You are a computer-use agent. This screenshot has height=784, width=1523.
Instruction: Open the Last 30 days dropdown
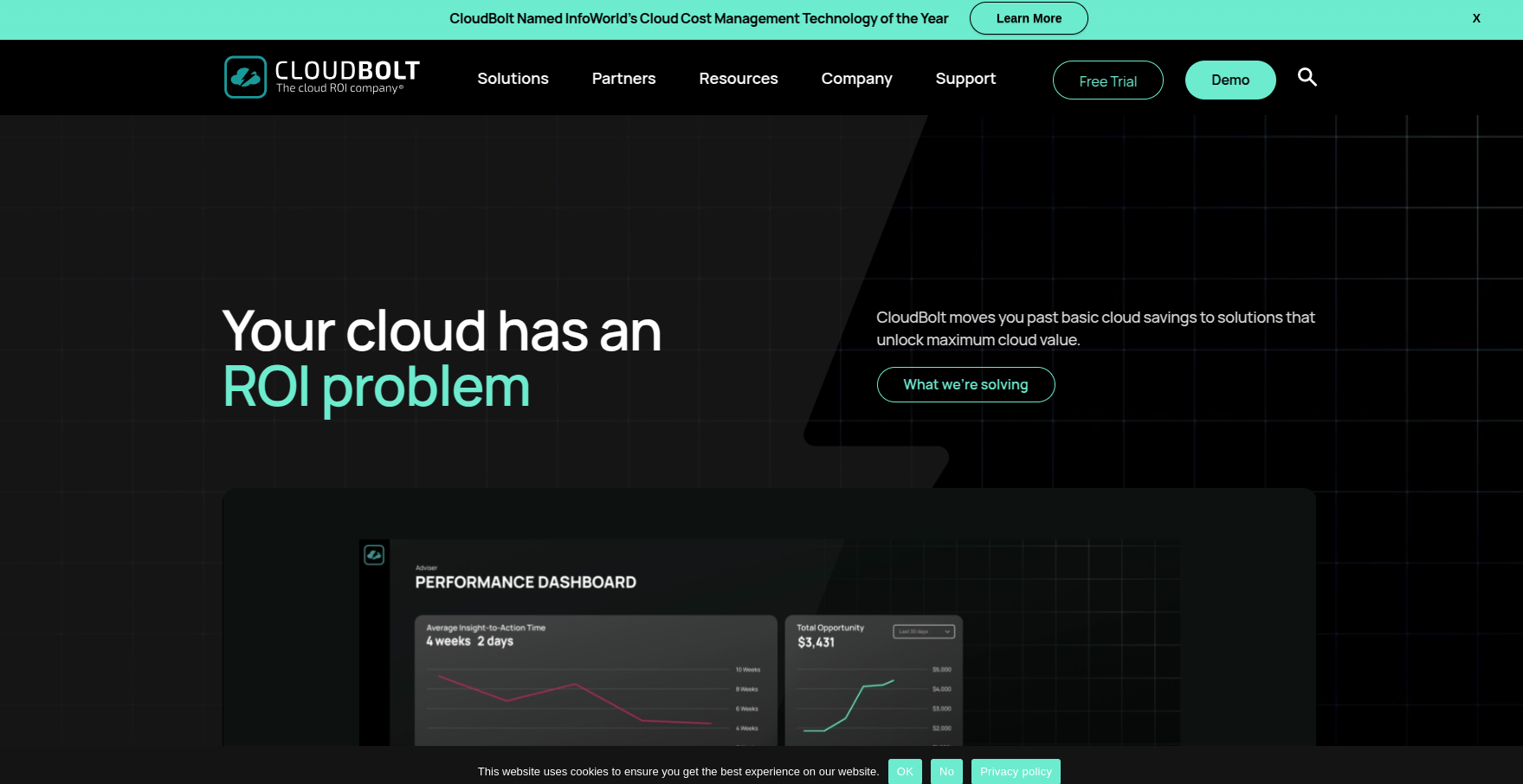coord(924,632)
